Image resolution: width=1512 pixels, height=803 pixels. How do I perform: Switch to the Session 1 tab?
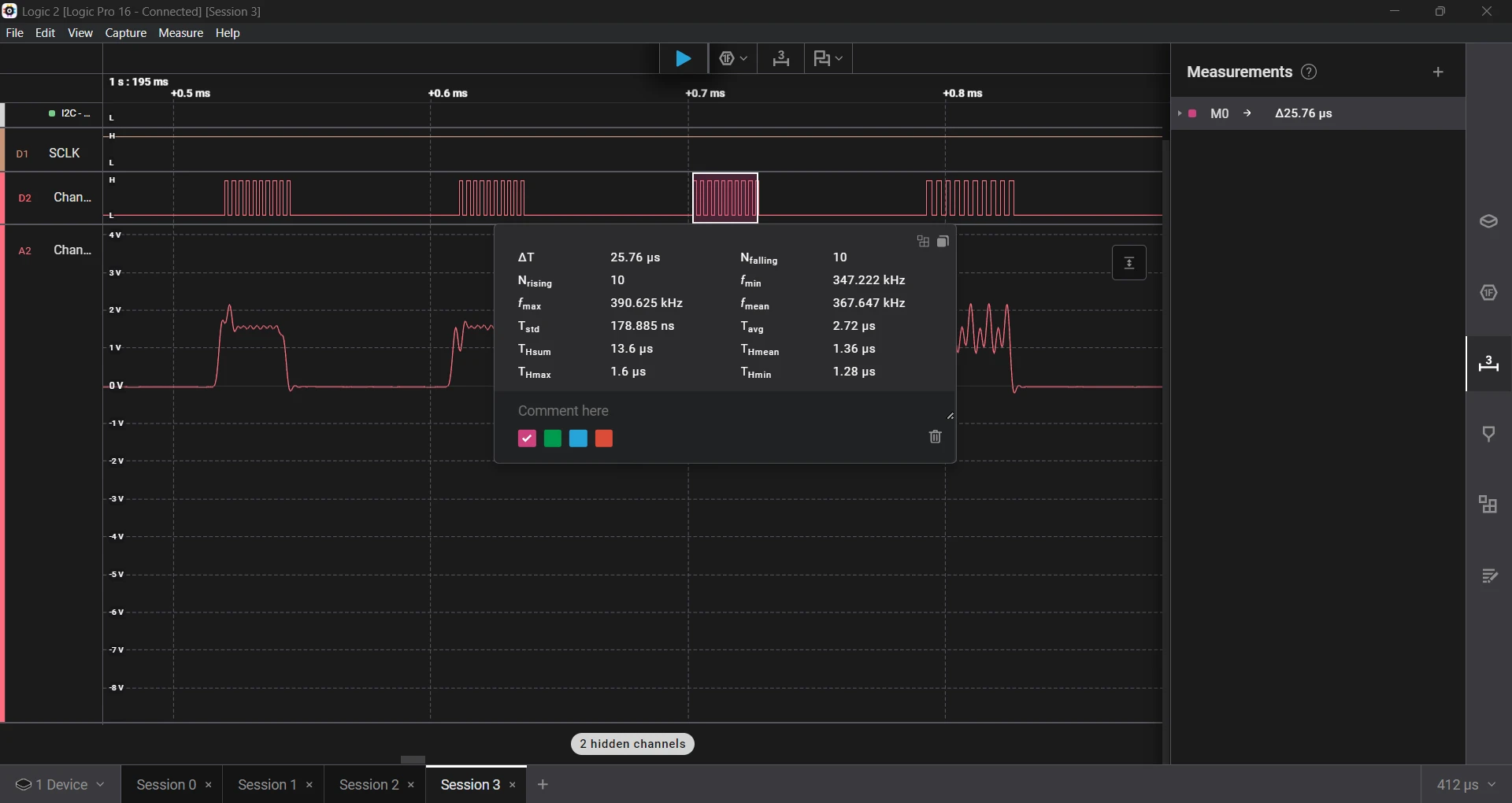click(x=268, y=784)
